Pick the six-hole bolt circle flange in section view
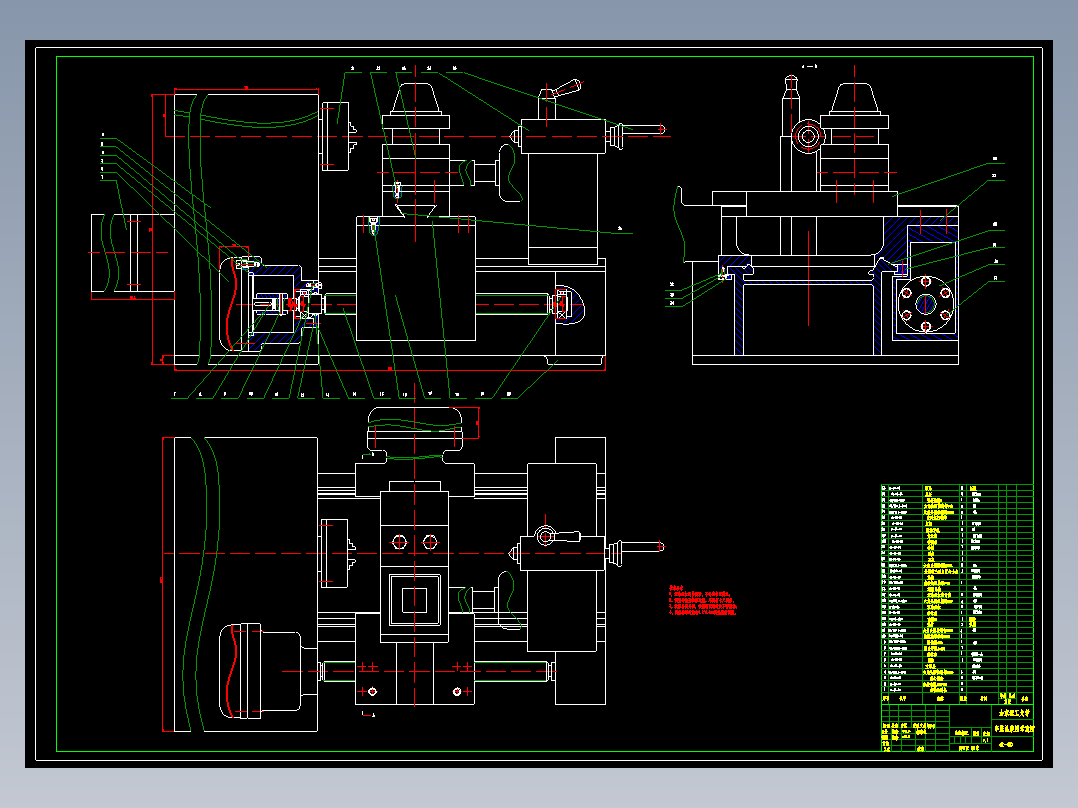This screenshot has height=808, width=1078. point(925,305)
